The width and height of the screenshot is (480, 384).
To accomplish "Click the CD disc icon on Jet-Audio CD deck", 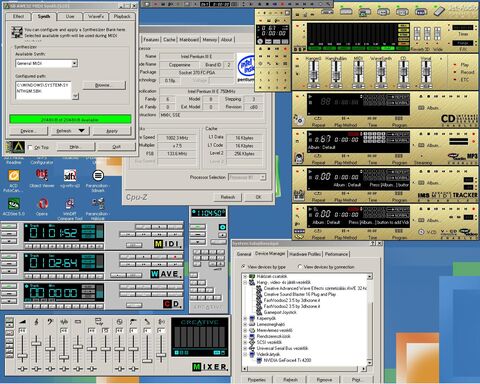I will [299, 119].
